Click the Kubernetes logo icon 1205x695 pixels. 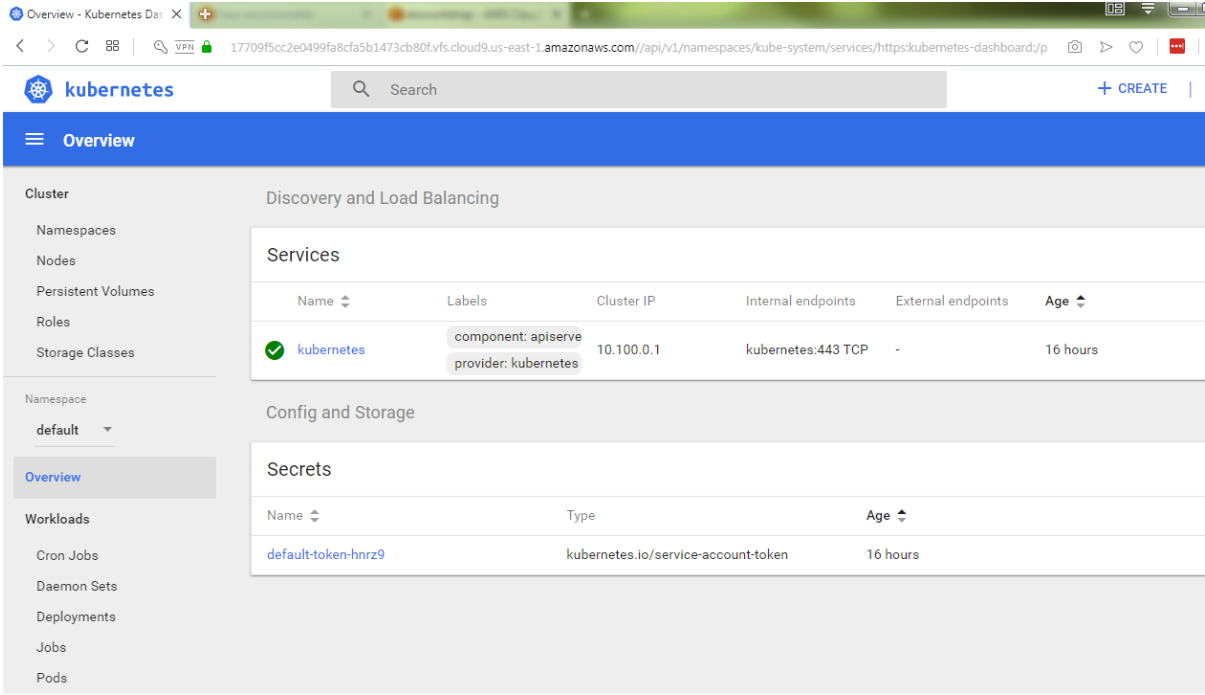pyautogui.click(x=37, y=89)
